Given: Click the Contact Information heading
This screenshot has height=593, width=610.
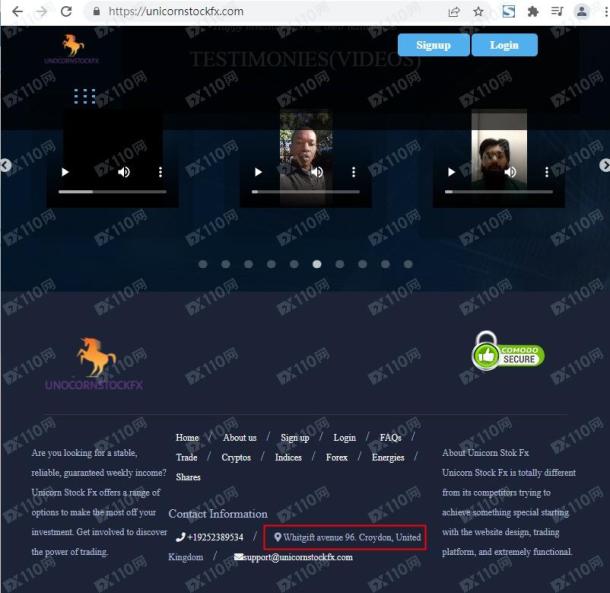Looking at the screenshot, I should pos(218,514).
